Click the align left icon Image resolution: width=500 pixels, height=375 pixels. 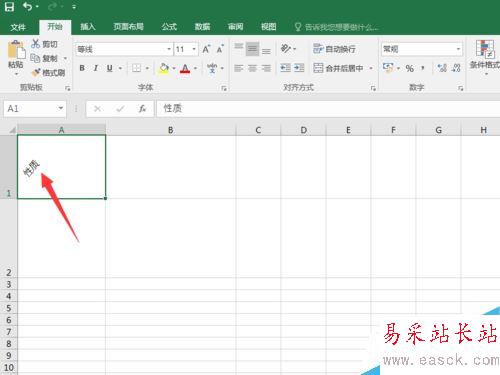pyautogui.click(x=239, y=68)
